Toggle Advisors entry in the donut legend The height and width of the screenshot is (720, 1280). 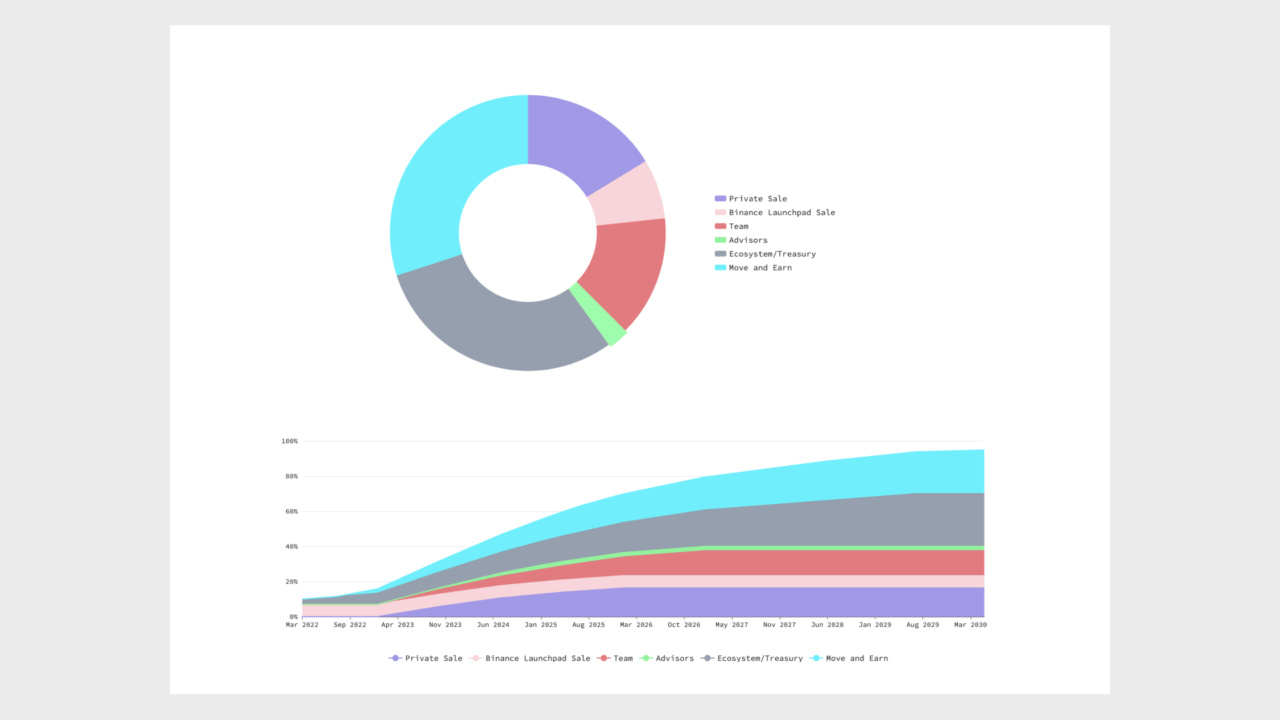point(748,240)
